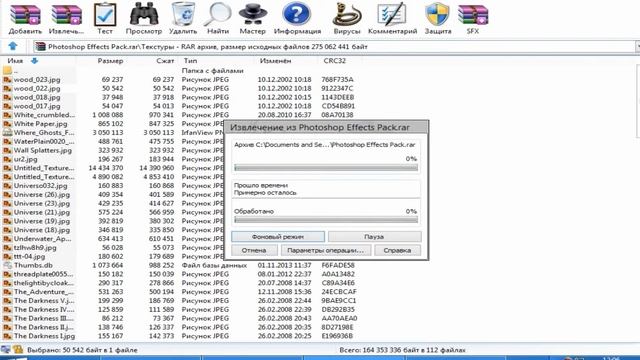
Task: Click Thumbs.db file icon
Action: 7,265
